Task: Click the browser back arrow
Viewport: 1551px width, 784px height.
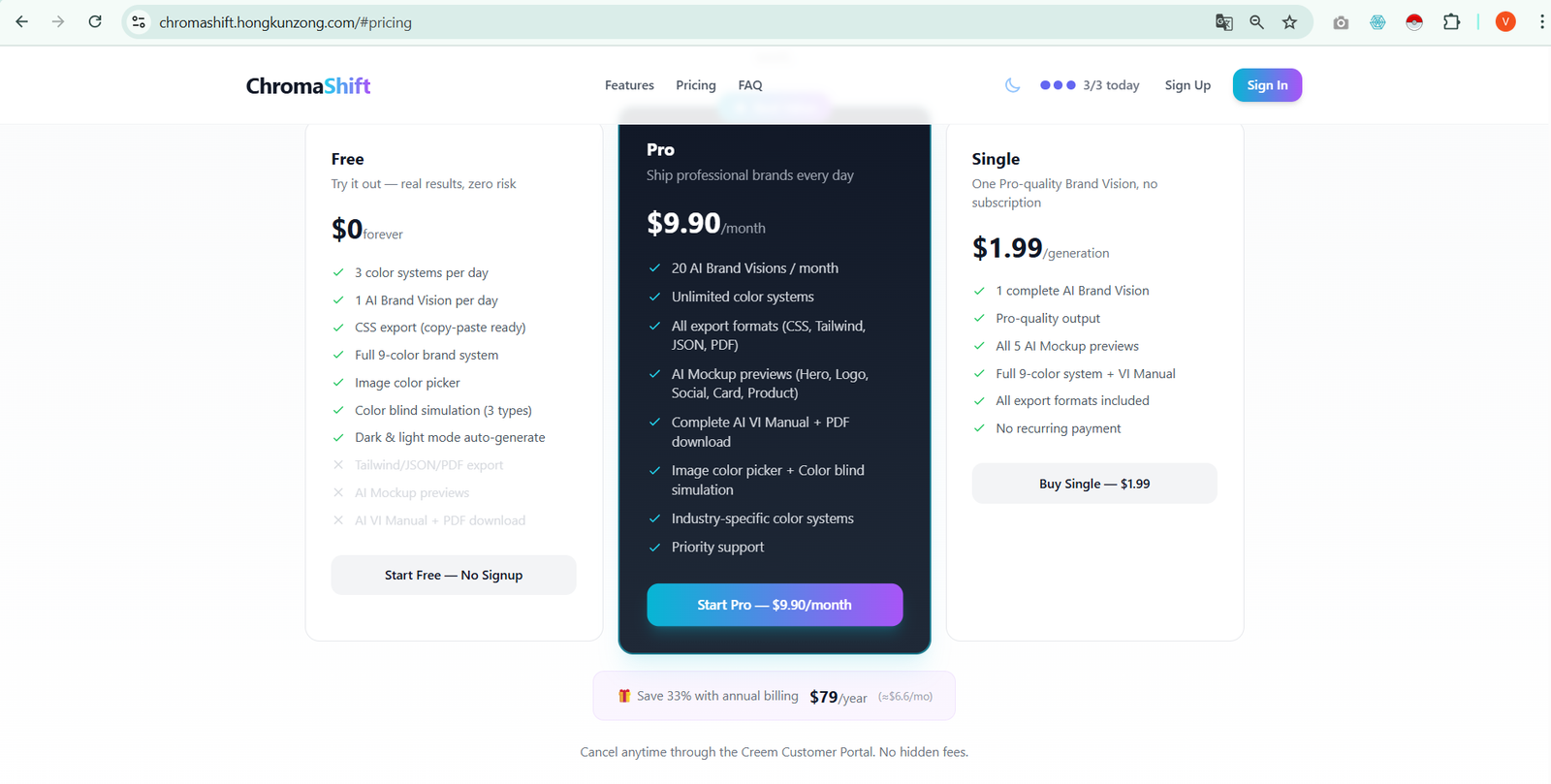Action: click(21, 21)
